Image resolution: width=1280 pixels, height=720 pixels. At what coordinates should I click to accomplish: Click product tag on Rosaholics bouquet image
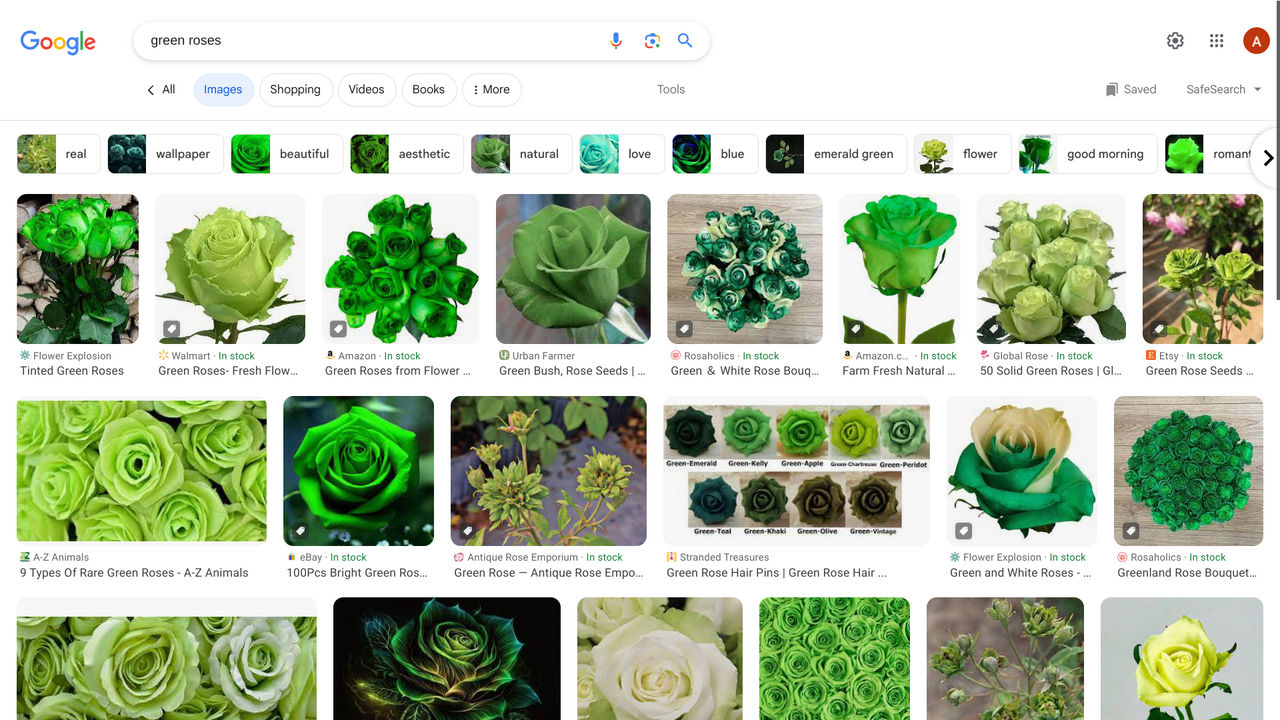click(x=684, y=328)
